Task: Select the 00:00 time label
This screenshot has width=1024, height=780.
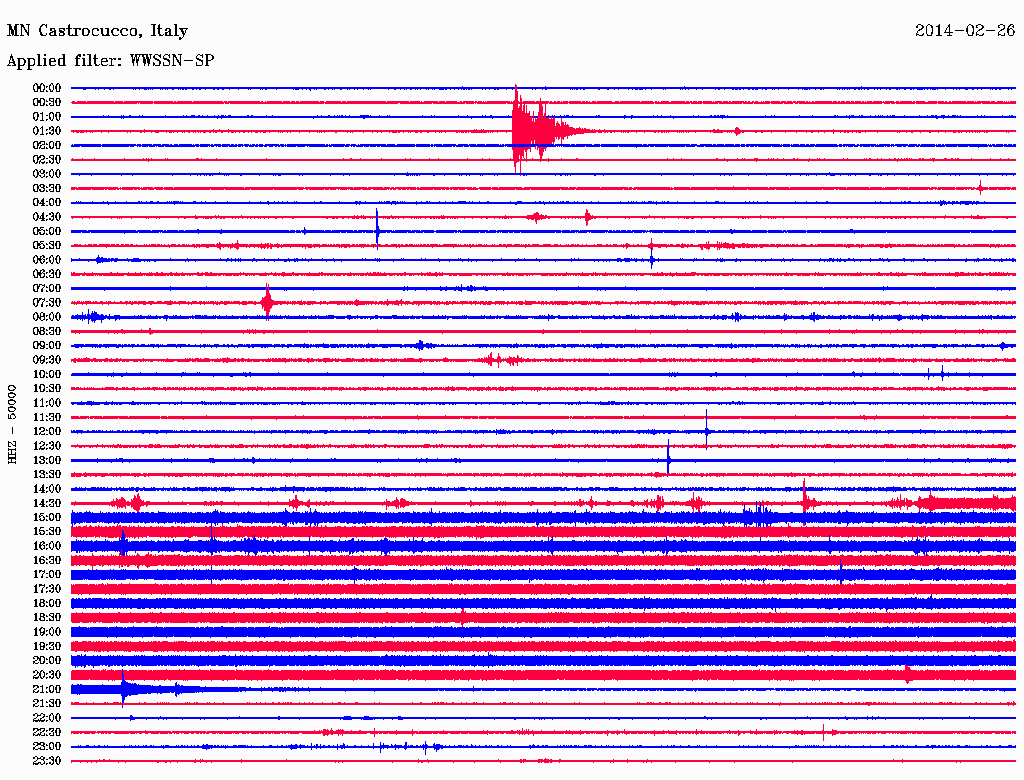Action: click(46, 88)
